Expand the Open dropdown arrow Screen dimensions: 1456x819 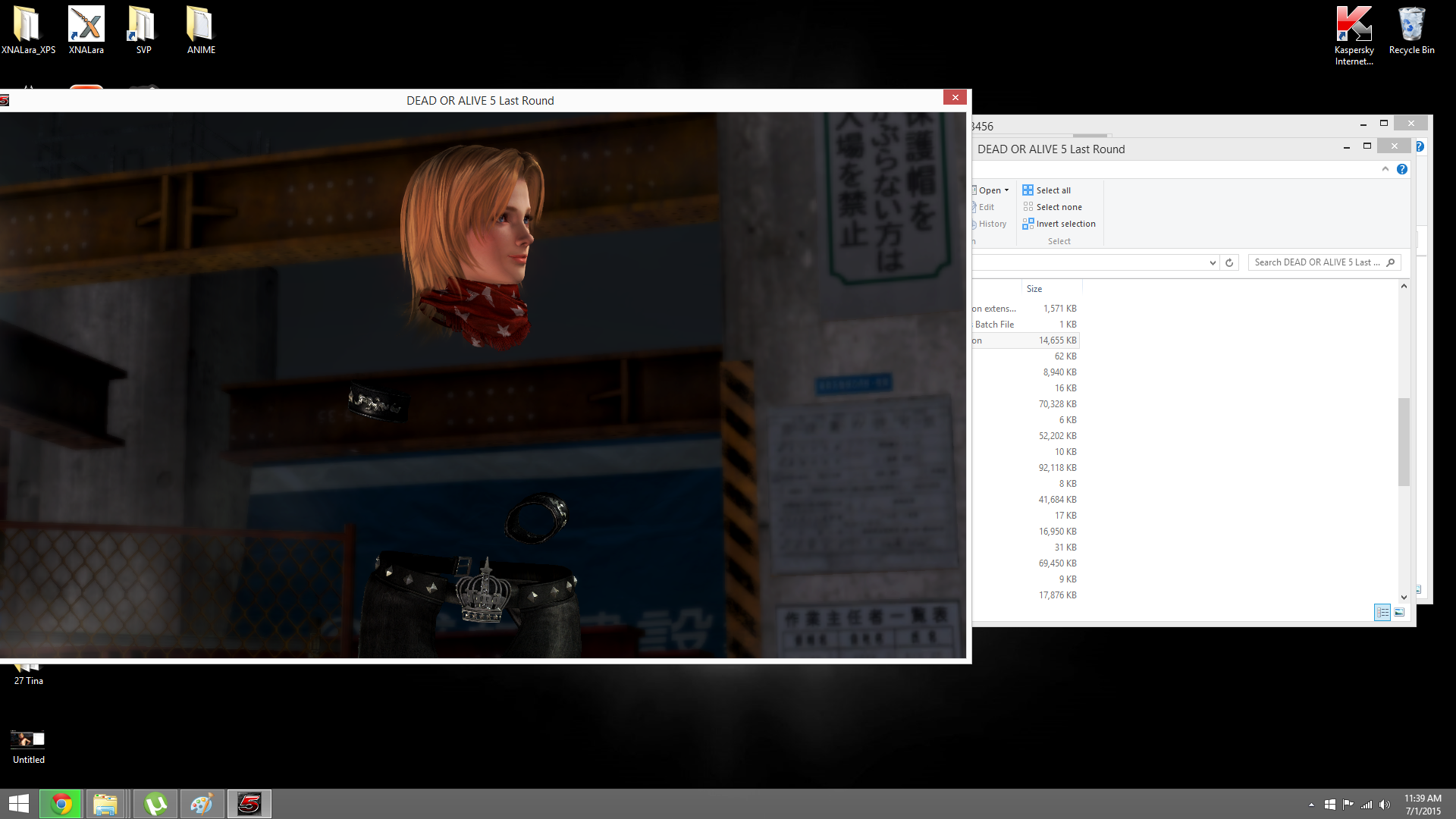[1006, 190]
